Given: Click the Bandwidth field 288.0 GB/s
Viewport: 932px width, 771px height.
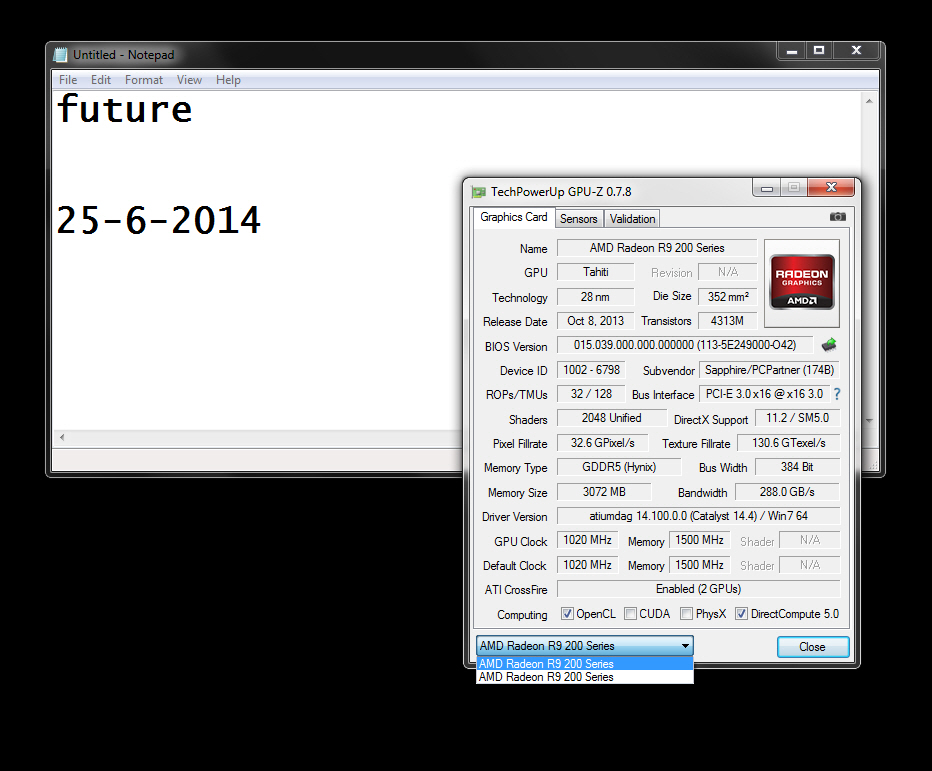Looking at the screenshot, I should pyautogui.click(x=787, y=492).
